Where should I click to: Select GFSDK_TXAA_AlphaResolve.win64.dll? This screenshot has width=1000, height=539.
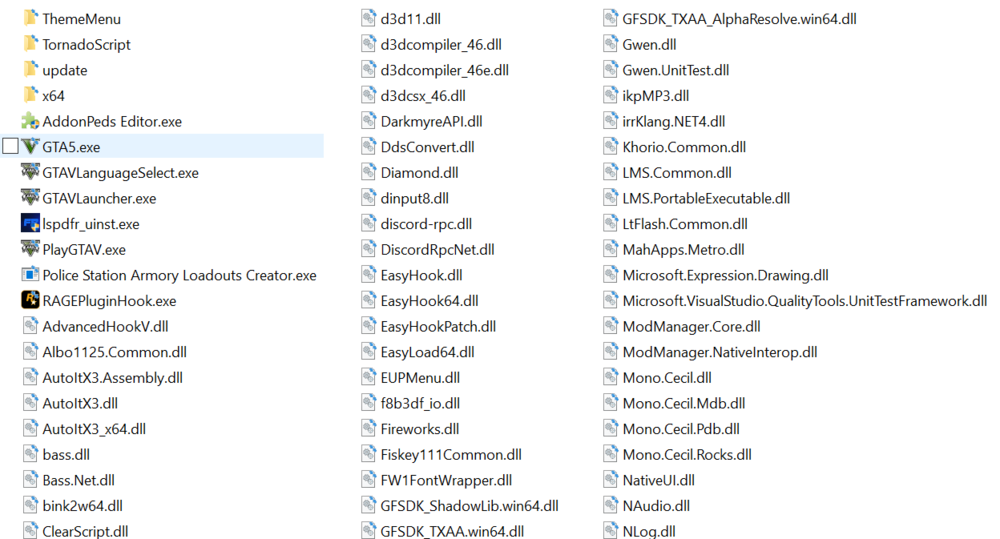point(740,19)
